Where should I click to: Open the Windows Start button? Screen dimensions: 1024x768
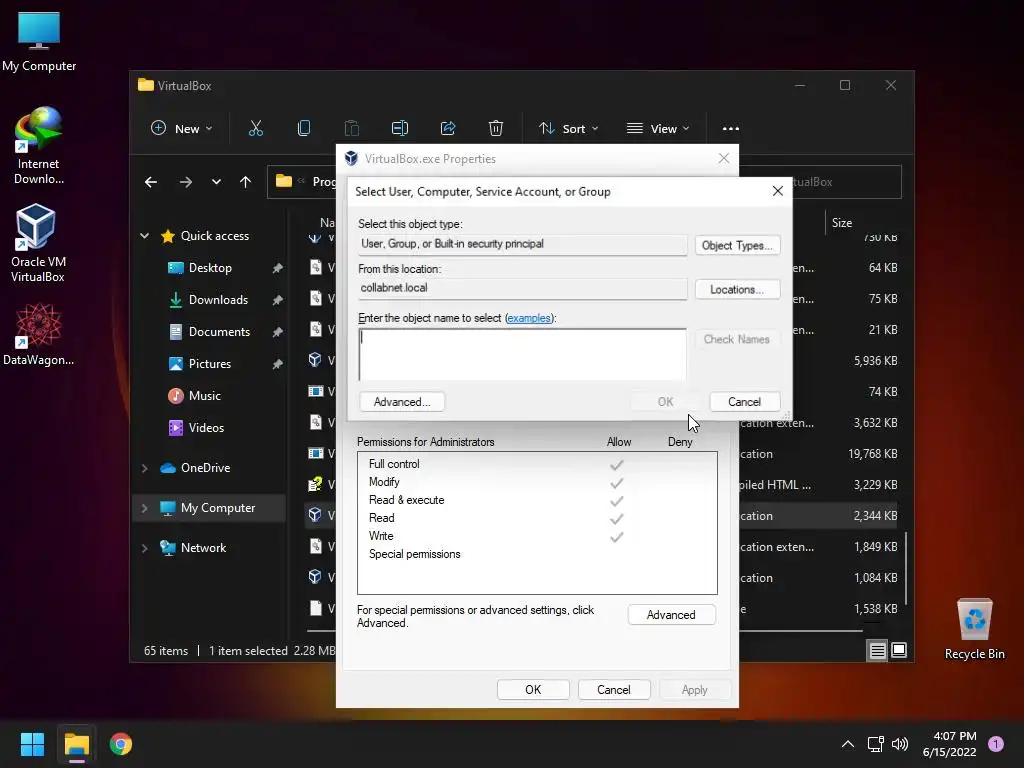point(32,744)
